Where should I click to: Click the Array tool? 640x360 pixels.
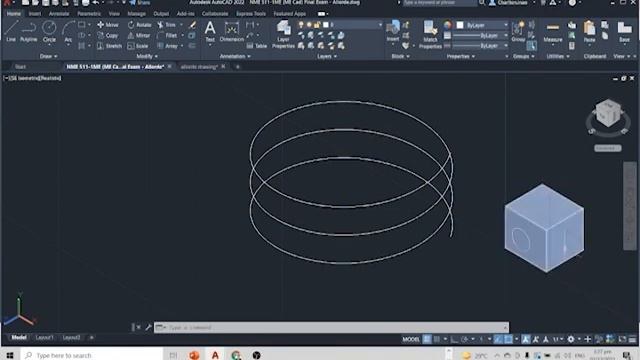(167, 46)
